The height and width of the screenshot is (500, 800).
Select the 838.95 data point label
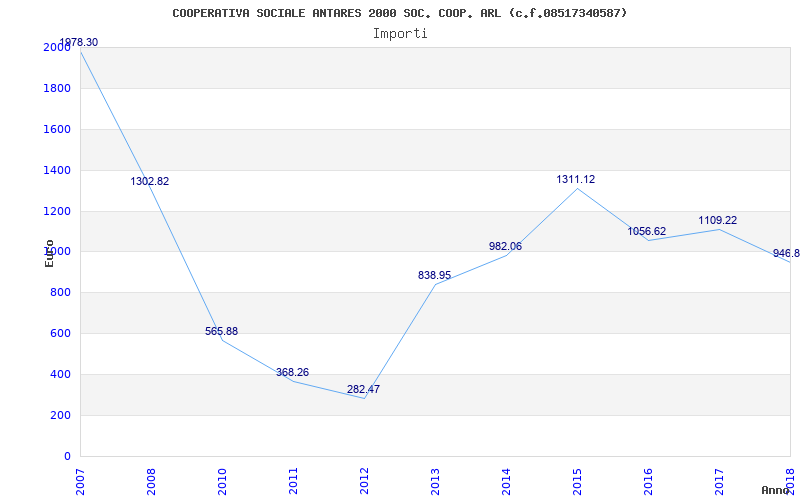point(434,276)
